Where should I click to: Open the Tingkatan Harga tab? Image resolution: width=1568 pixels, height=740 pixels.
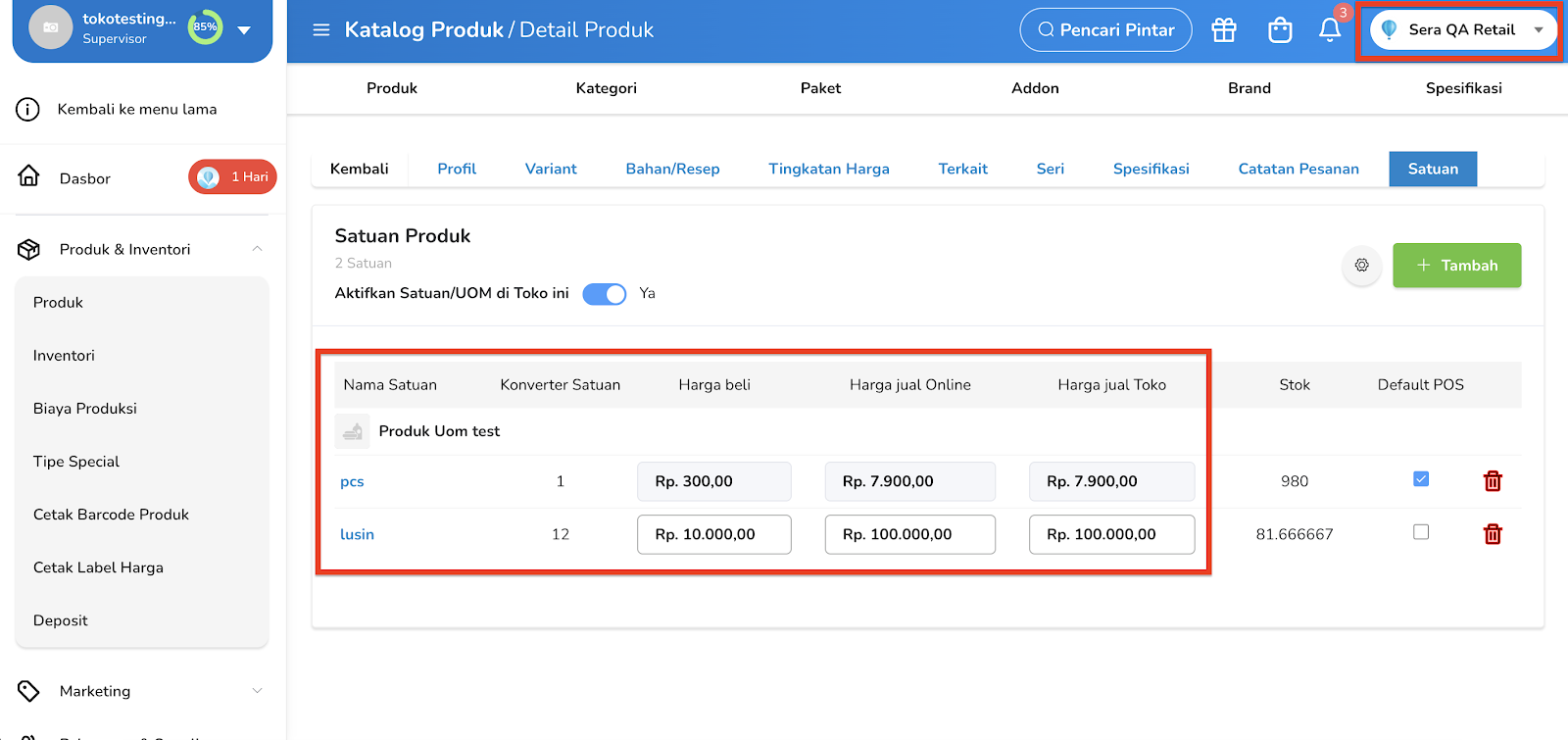(x=829, y=169)
